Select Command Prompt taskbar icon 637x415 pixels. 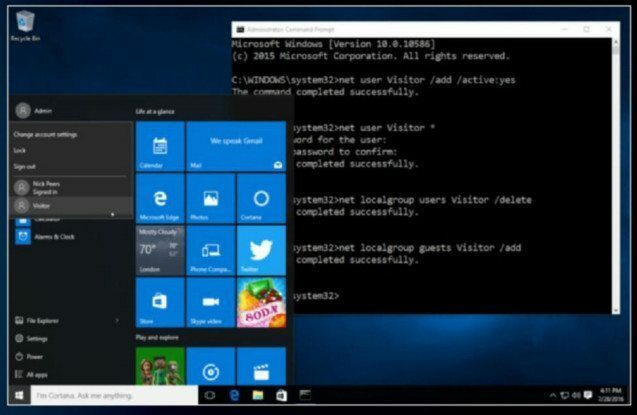(x=305, y=395)
